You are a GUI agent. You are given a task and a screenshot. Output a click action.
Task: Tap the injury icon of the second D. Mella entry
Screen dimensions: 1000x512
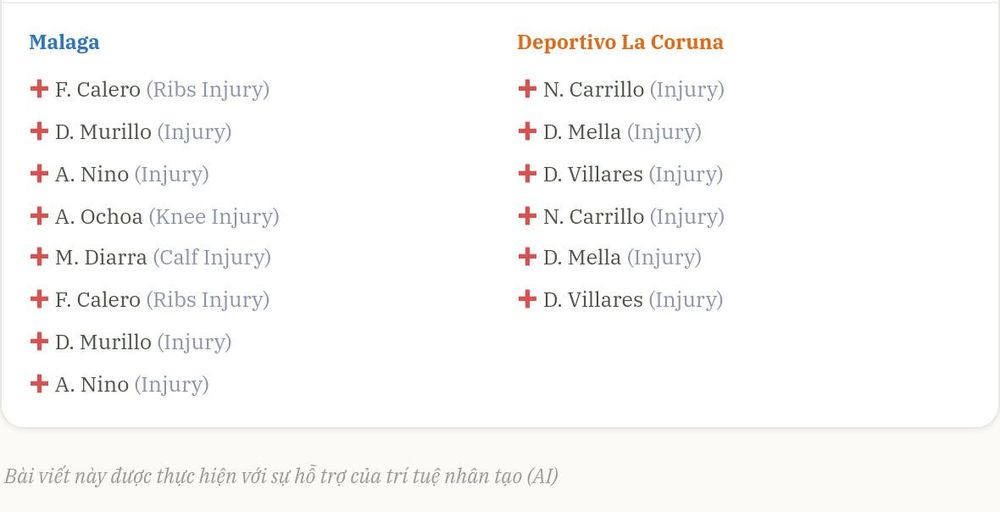527,257
